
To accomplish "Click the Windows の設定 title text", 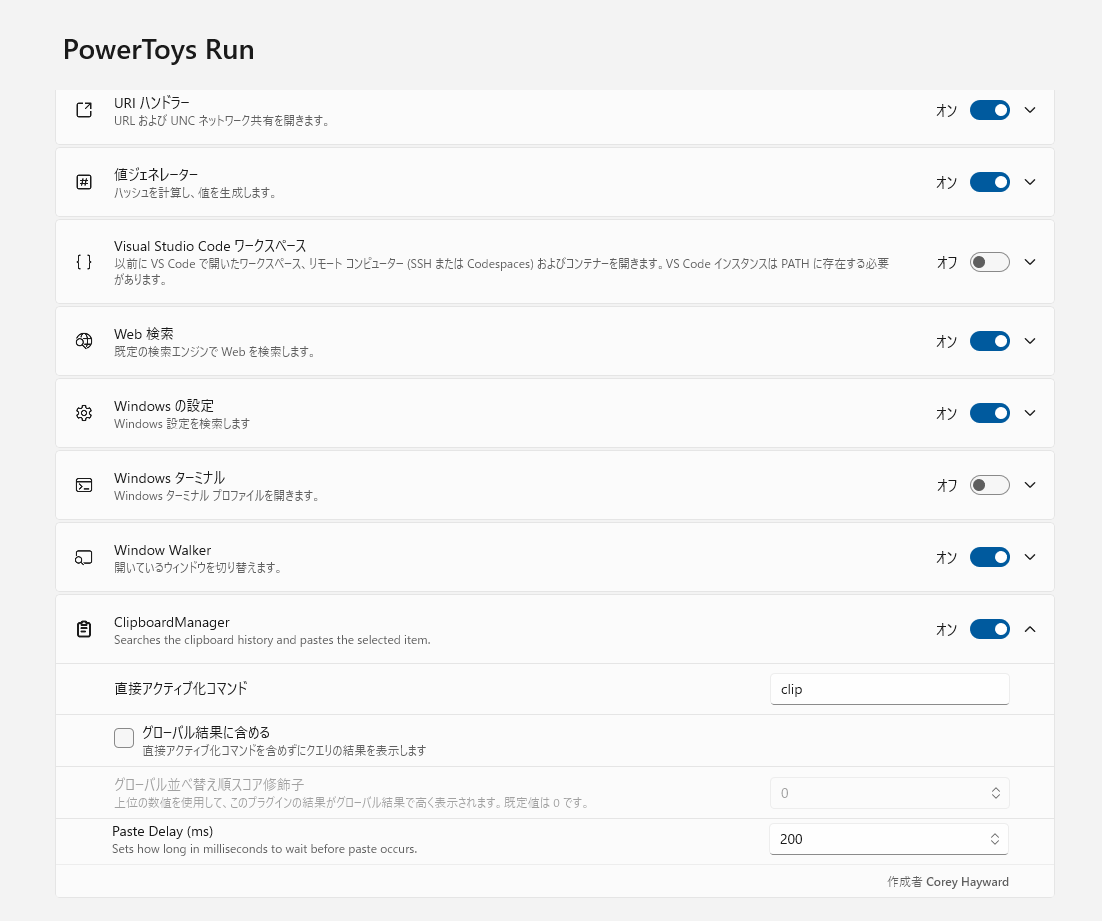I will coord(164,406).
